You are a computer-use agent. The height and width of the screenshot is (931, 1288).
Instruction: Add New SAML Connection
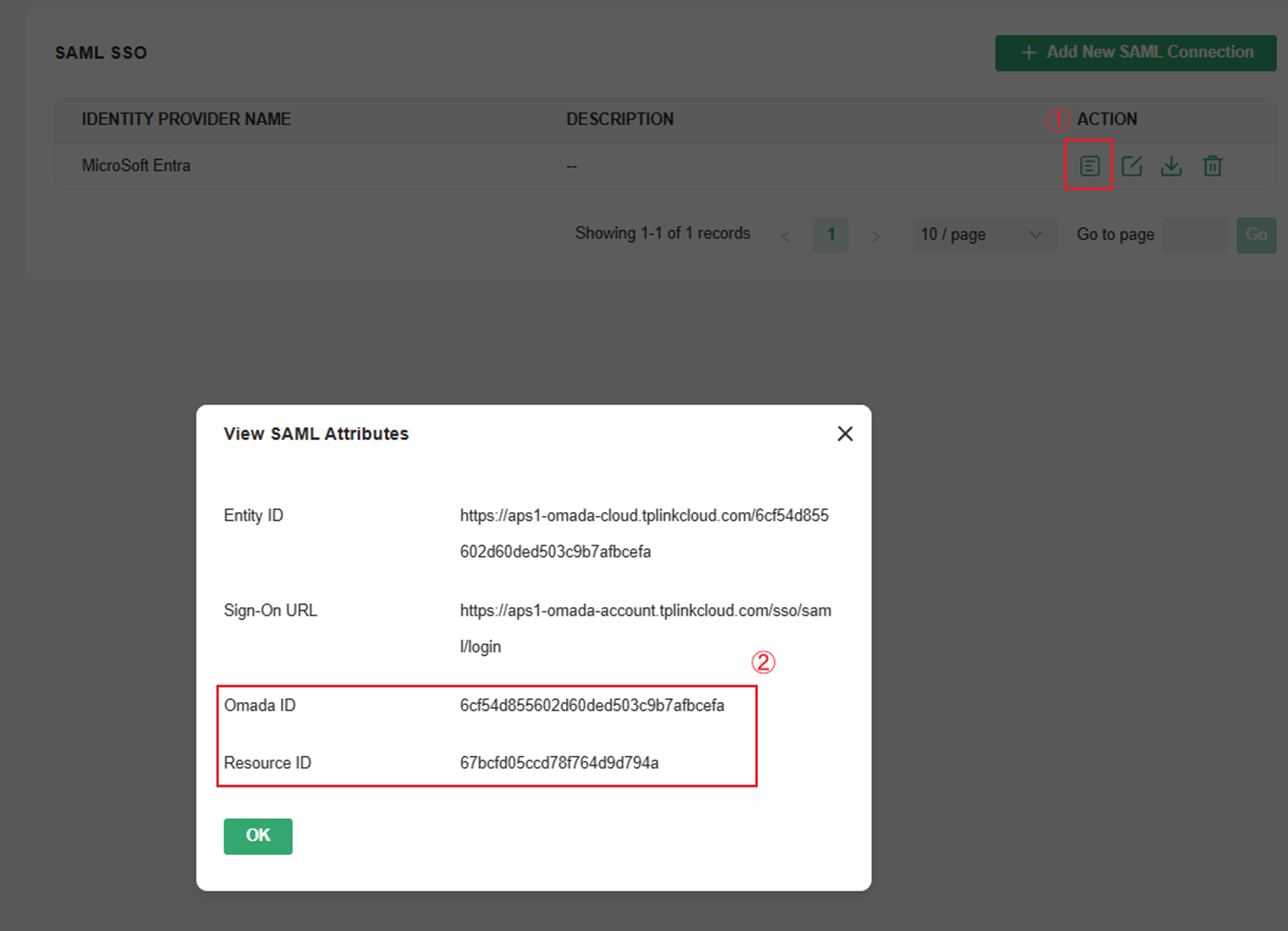(1136, 52)
